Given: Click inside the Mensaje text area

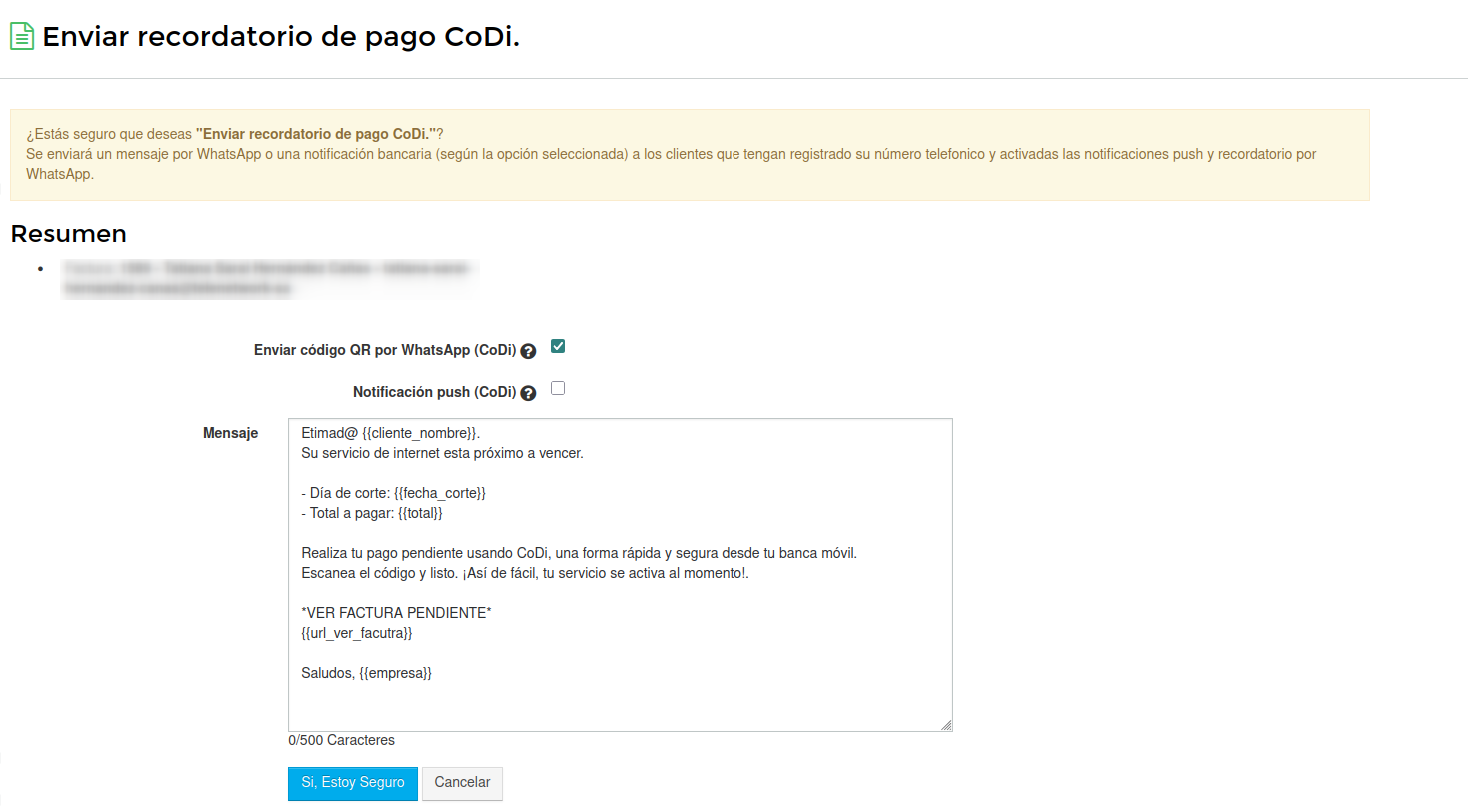Looking at the screenshot, I should pyautogui.click(x=620, y=699).
